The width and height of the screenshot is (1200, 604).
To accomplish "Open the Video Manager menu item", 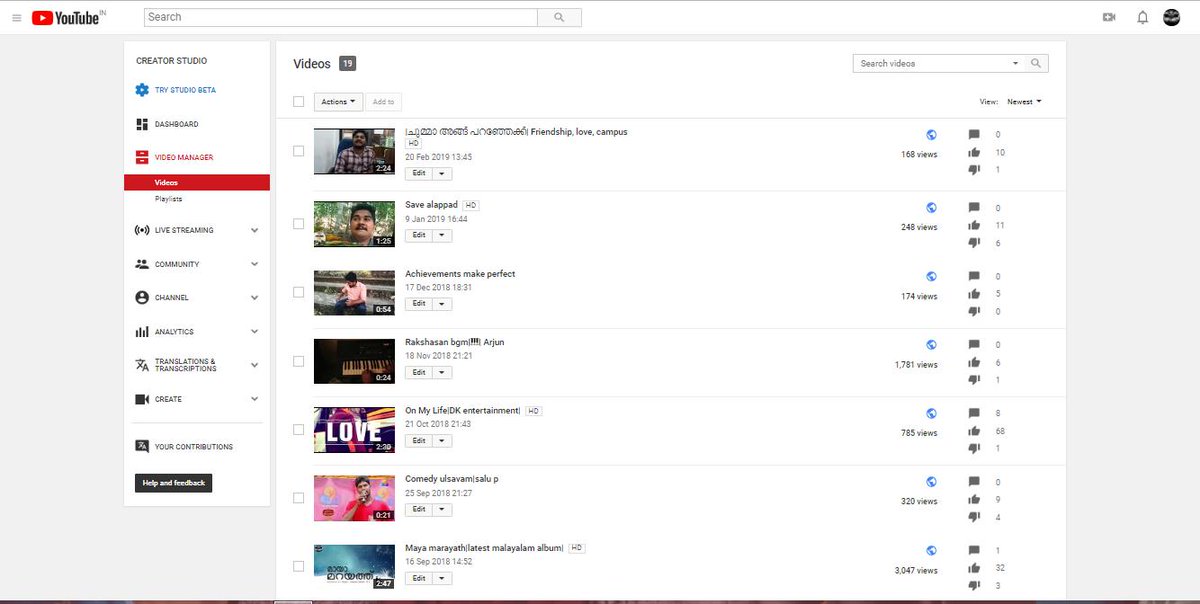I will (x=184, y=157).
